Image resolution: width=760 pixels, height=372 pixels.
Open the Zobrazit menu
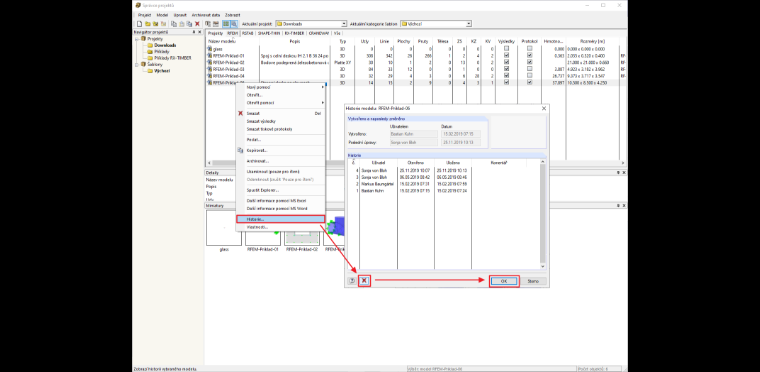pos(232,15)
